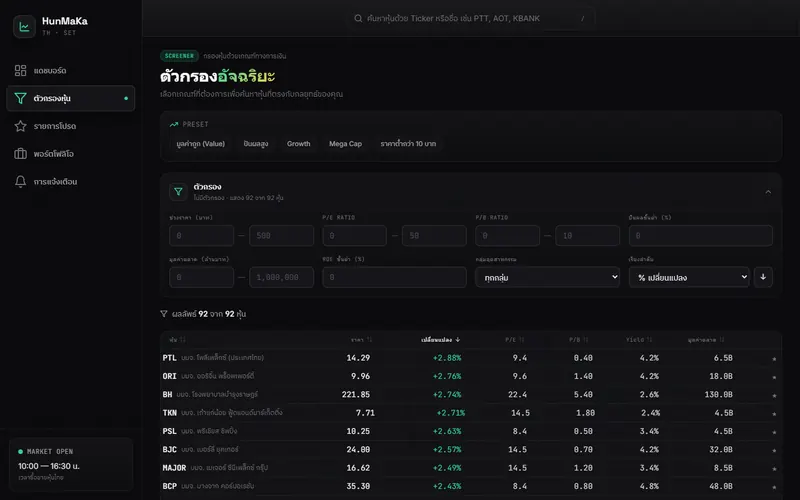This screenshot has height=500, width=800.
Task: Select the stock screener menu item
Action: click(71, 98)
